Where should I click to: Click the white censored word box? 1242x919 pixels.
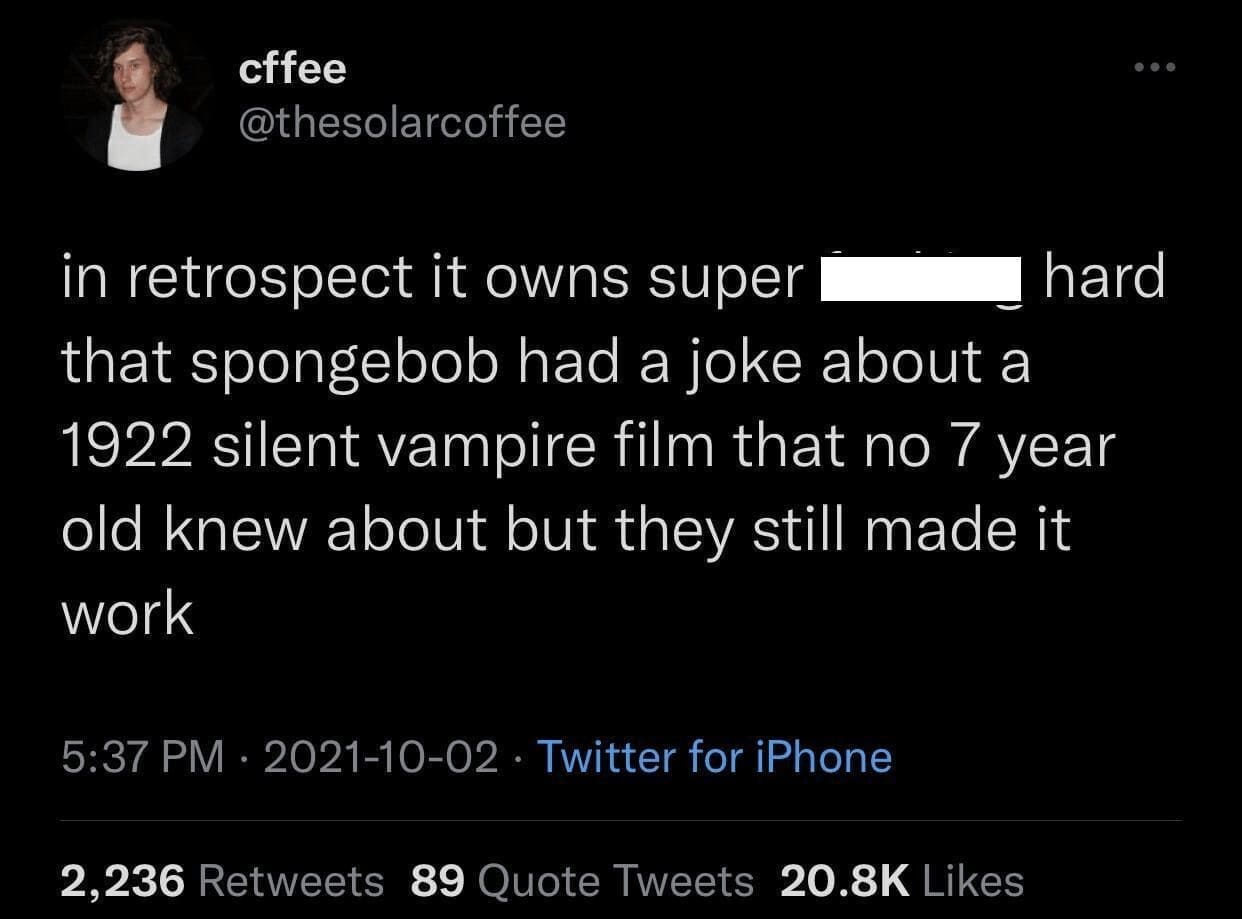(x=920, y=279)
